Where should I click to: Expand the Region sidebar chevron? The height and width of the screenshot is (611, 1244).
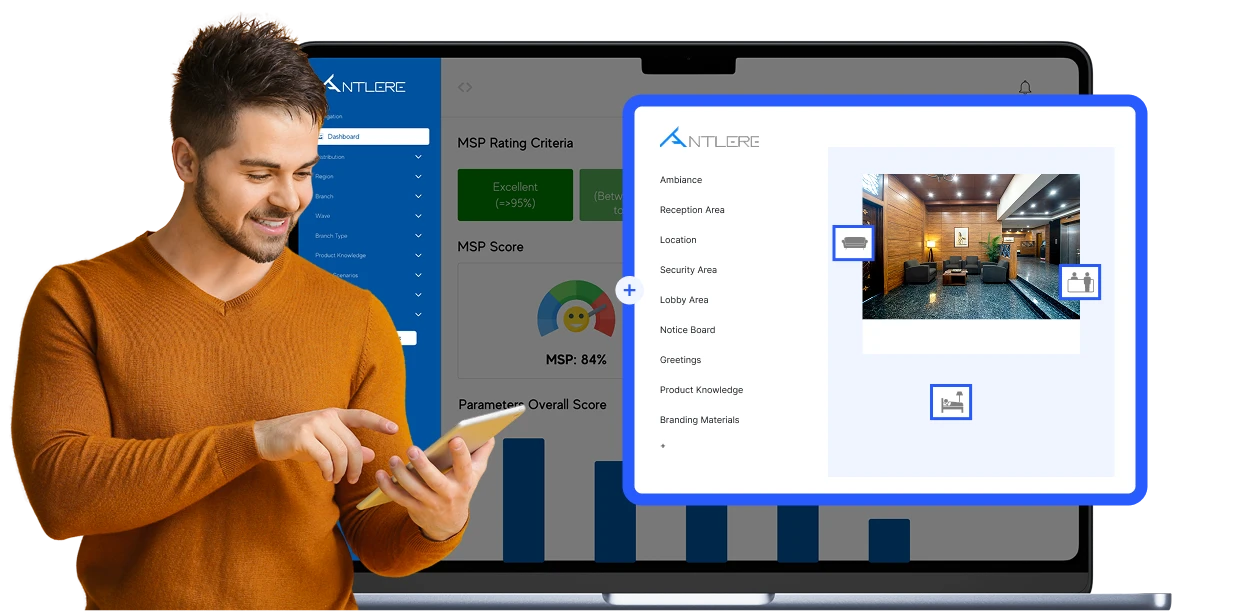(x=418, y=177)
